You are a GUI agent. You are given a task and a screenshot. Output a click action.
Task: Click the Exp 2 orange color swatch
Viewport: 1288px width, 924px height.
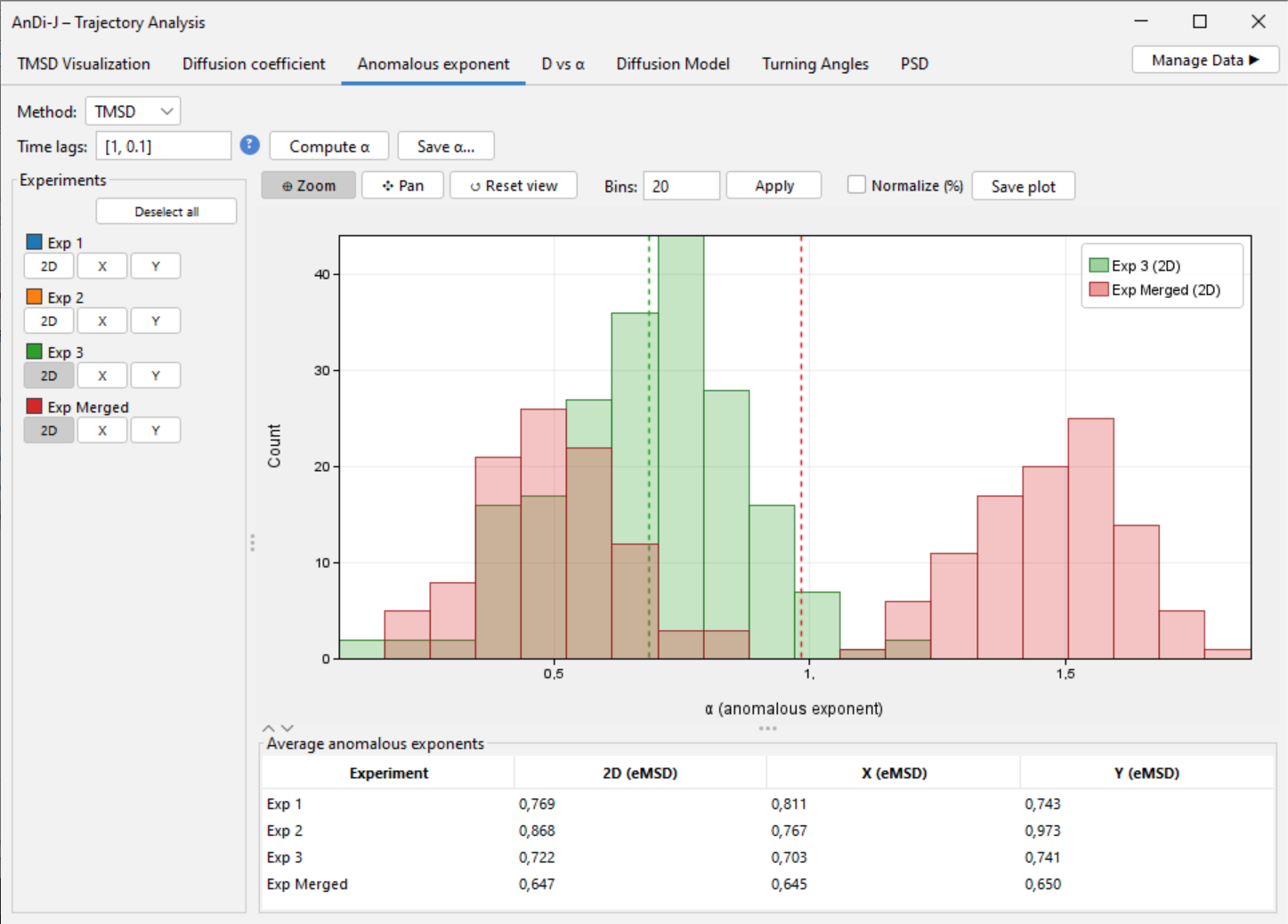(35, 296)
